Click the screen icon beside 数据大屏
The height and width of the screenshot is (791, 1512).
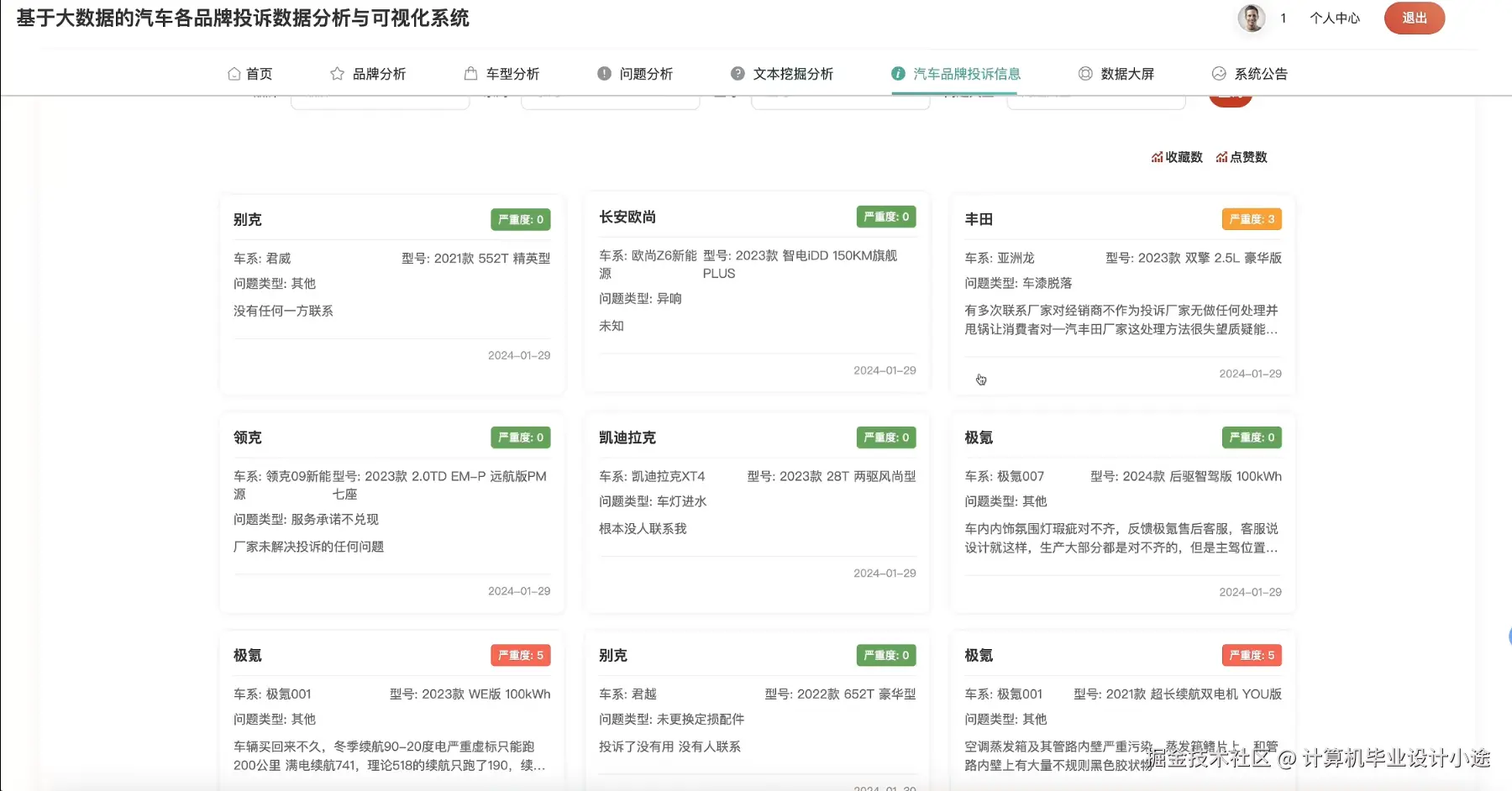click(x=1084, y=73)
